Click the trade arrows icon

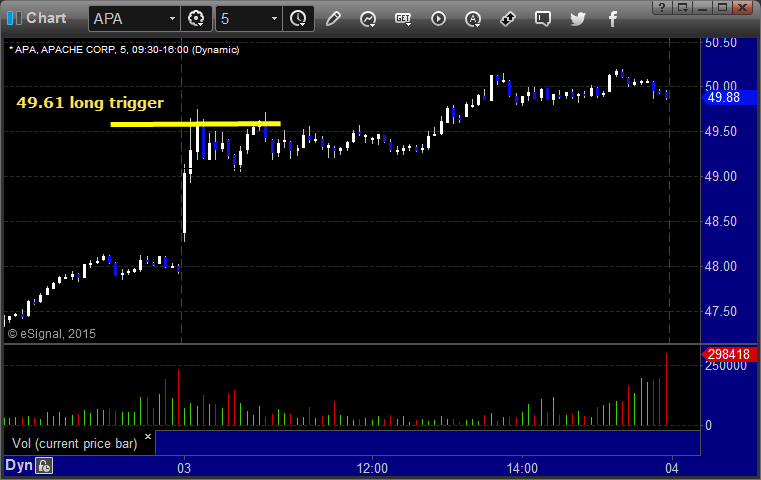[508, 19]
